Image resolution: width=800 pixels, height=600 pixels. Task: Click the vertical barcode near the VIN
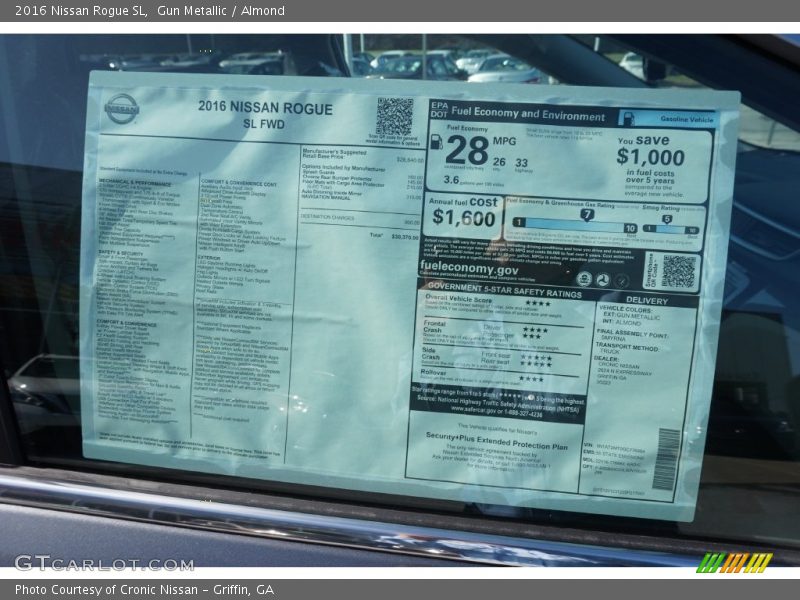[667, 460]
